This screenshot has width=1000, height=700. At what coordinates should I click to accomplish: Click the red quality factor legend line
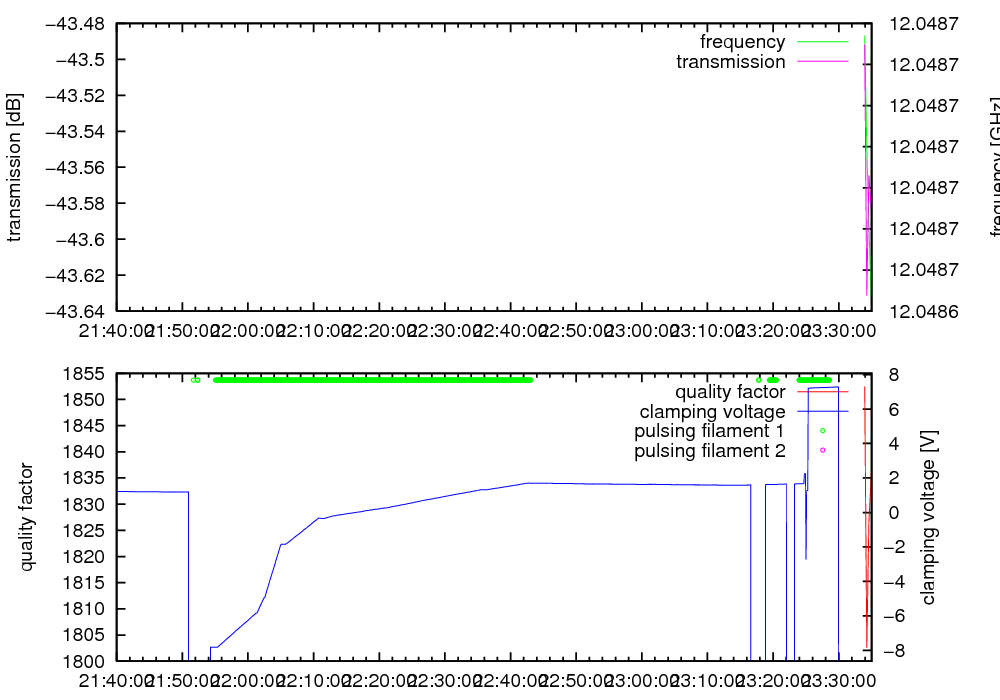[821, 392]
